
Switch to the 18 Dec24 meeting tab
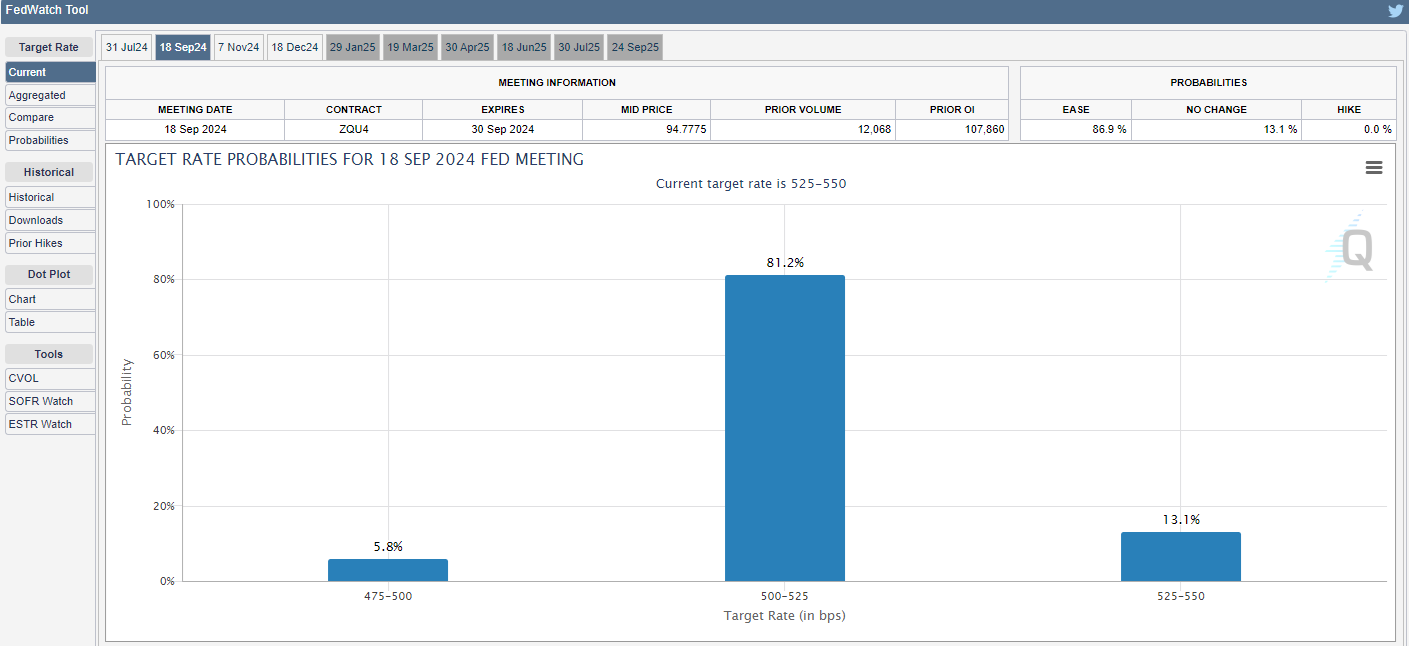point(295,47)
